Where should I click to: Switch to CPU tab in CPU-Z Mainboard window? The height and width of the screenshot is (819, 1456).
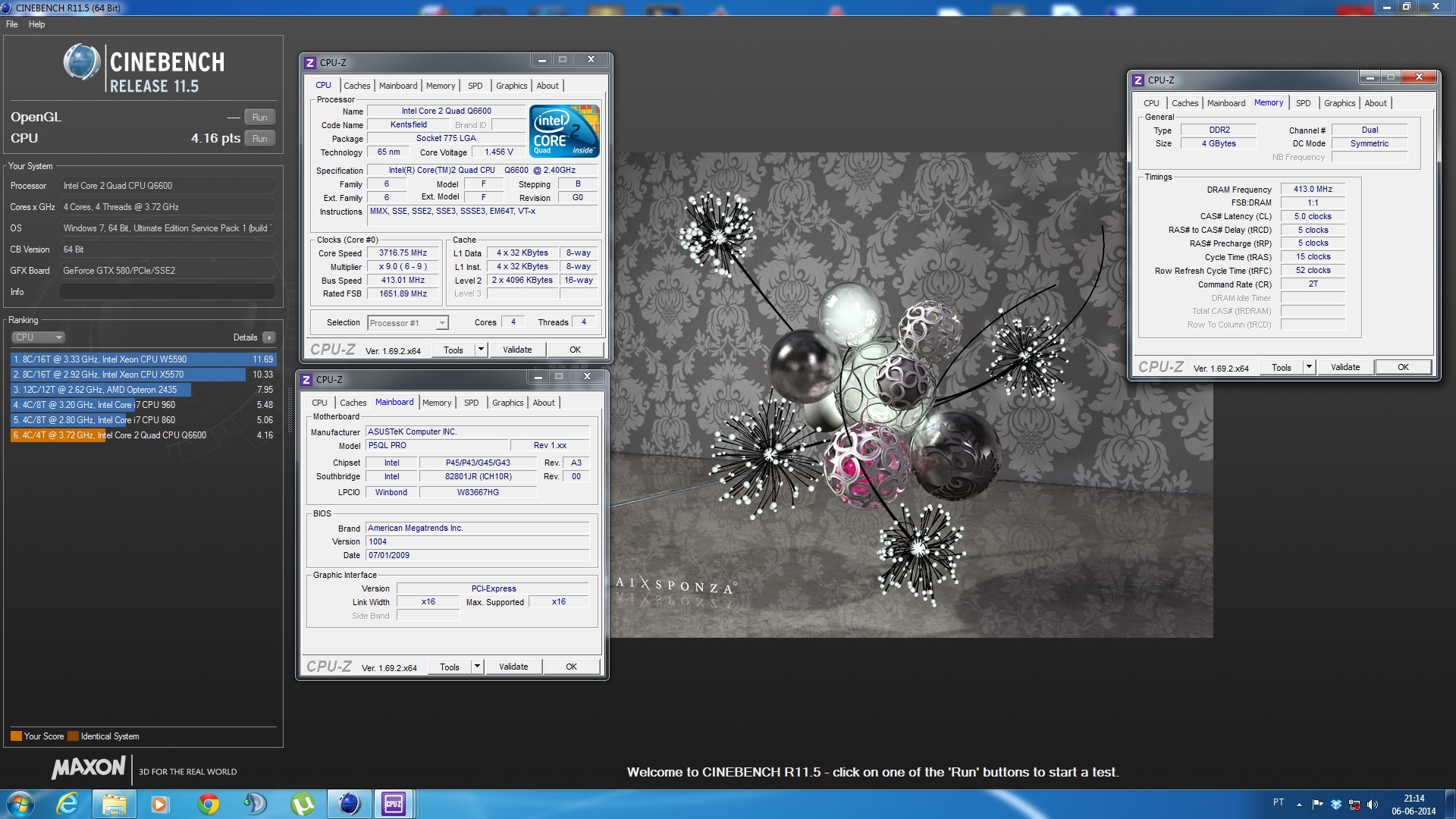click(320, 403)
